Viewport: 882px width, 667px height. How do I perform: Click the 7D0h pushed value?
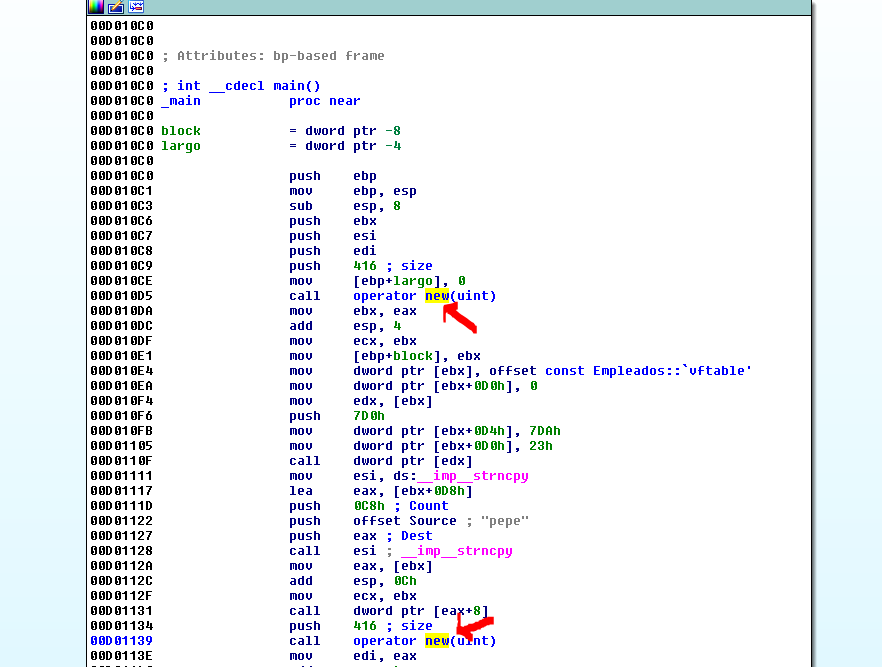(x=369, y=416)
